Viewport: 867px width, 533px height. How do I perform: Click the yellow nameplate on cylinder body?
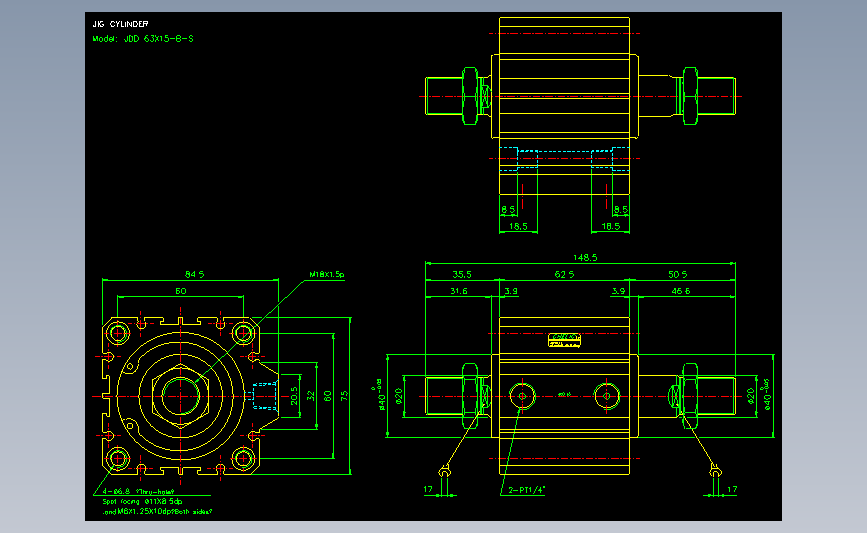564,340
